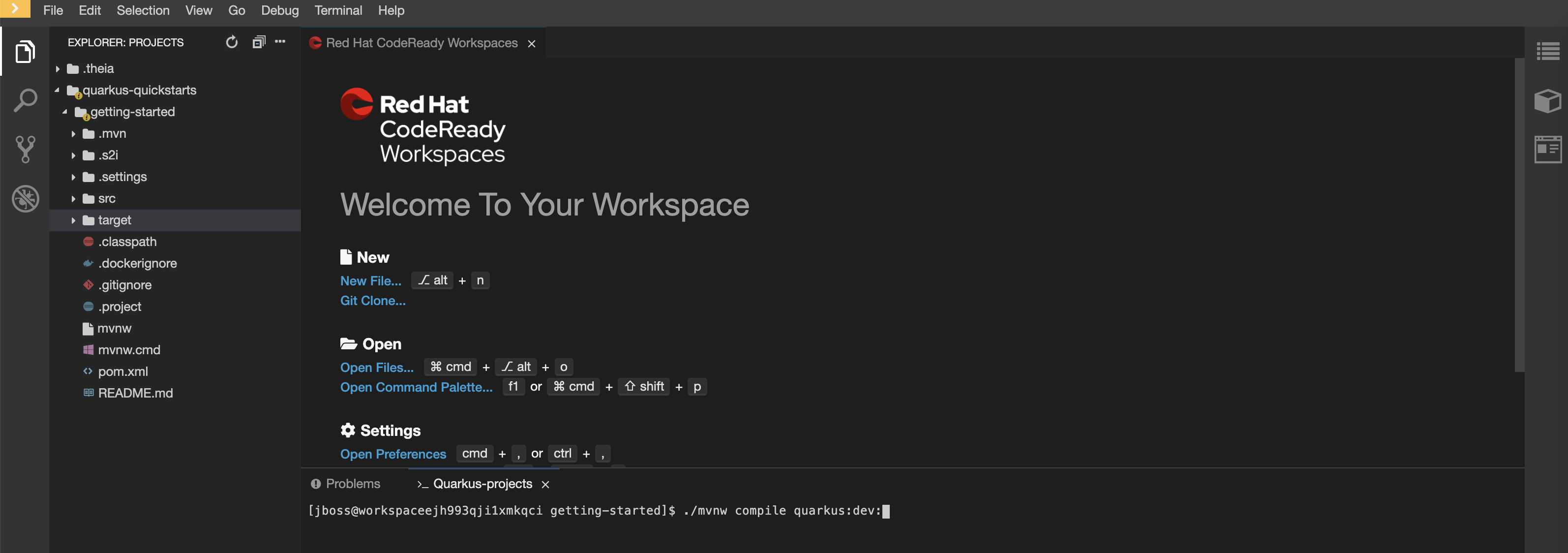Open the File menu

[53, 10]
